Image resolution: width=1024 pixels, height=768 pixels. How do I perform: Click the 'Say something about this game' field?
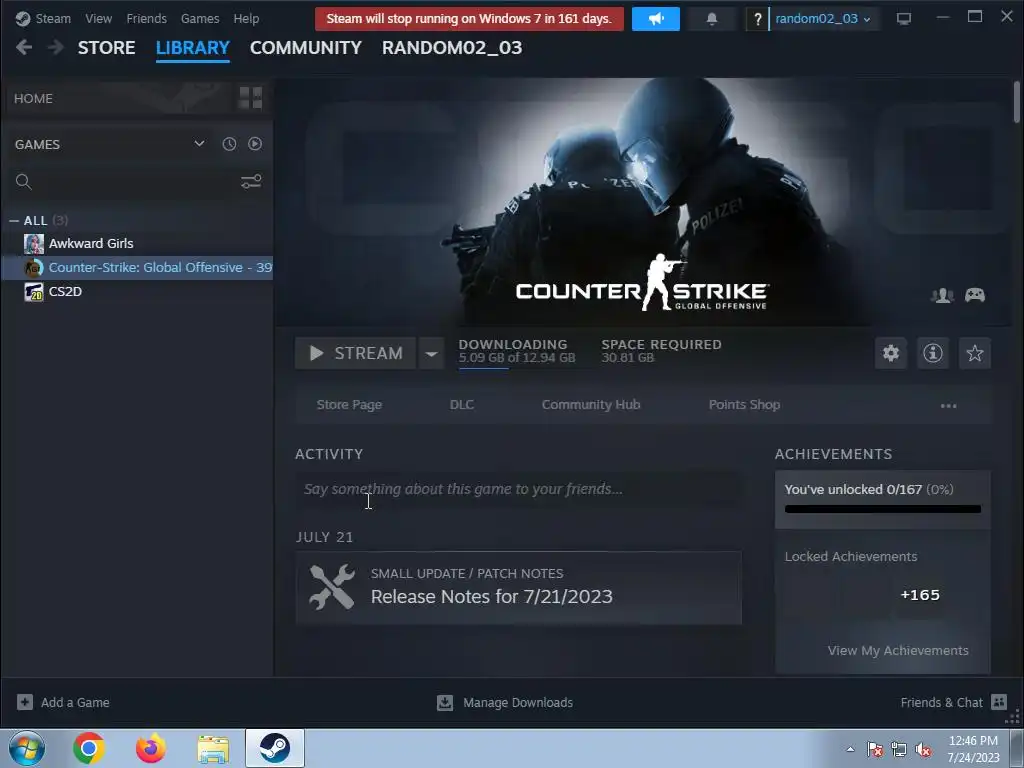click(x=519, y=488)
